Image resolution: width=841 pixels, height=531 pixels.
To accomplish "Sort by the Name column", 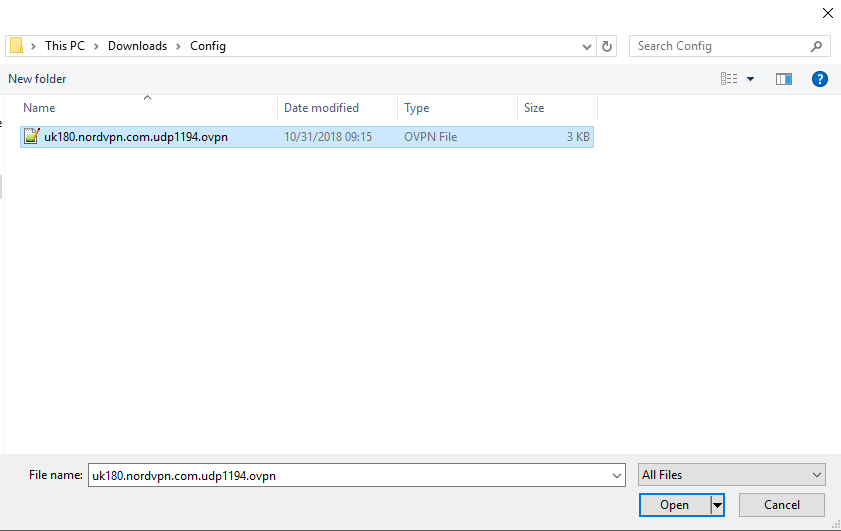I will point(39,108).
